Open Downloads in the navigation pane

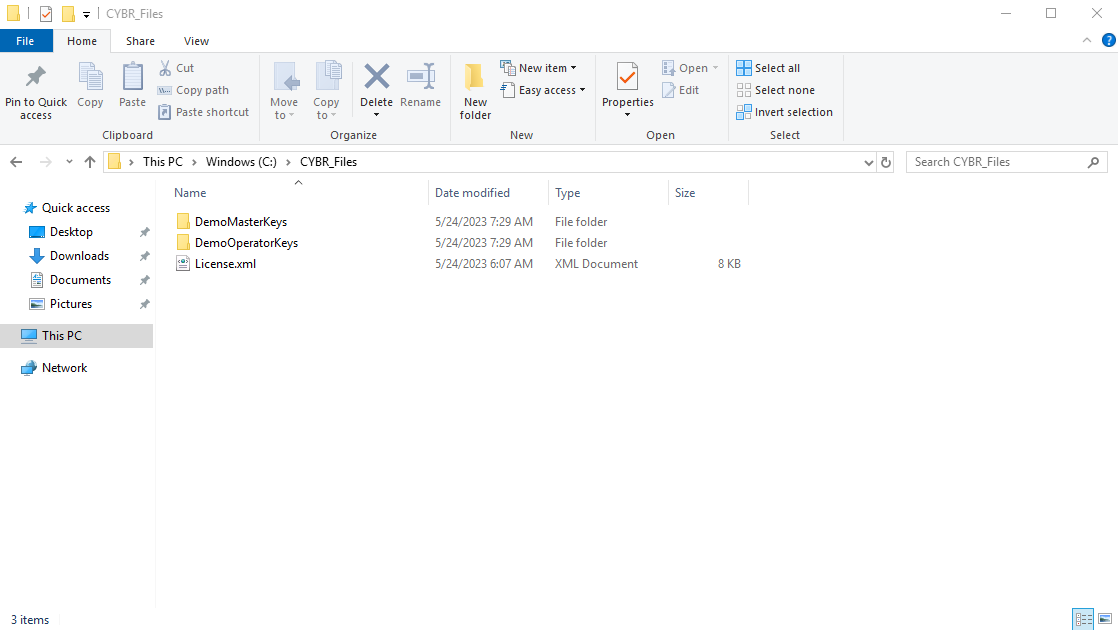click(x=79, y=256)
